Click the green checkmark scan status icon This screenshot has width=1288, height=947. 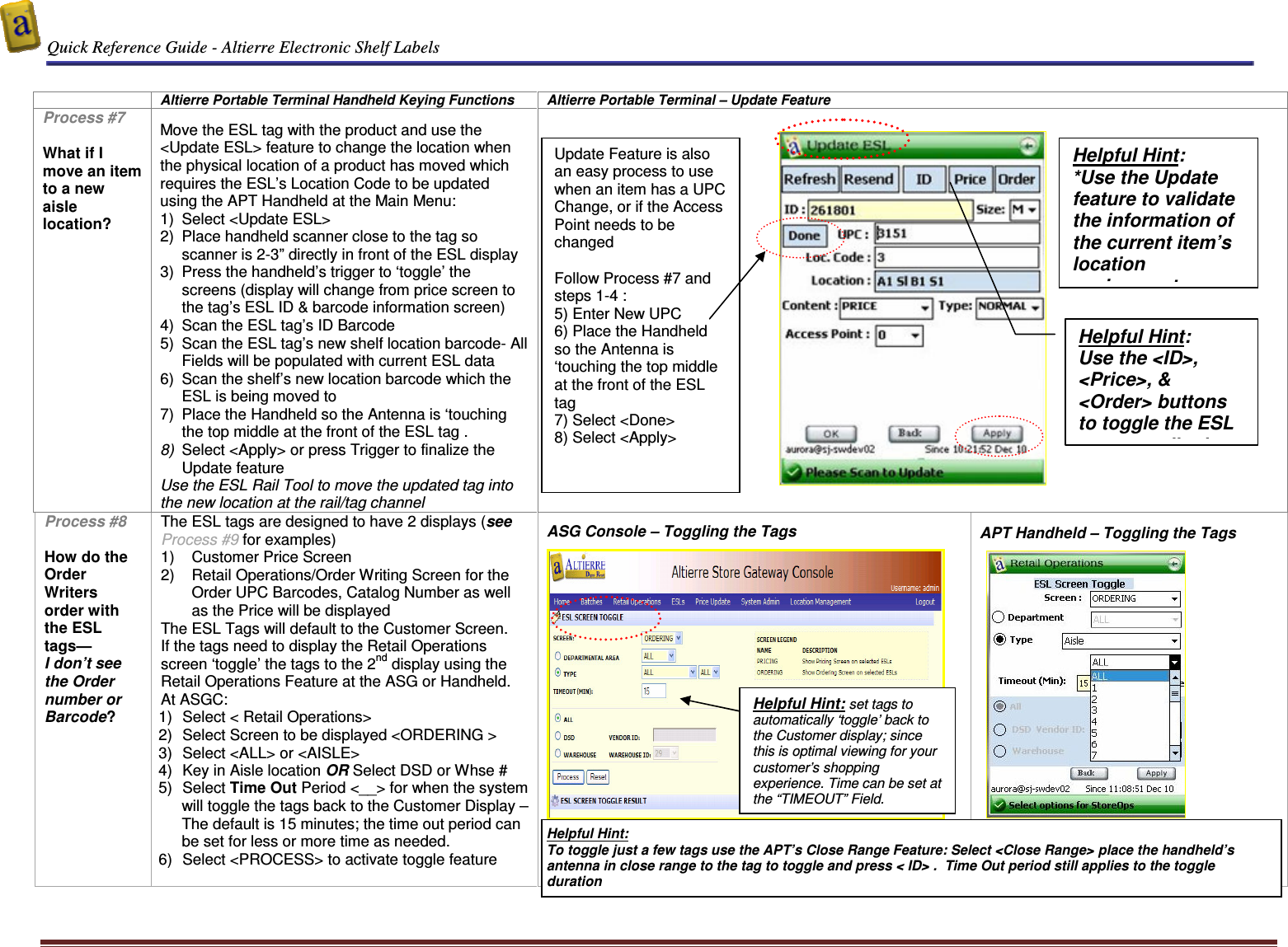click(x=794, y=471)
